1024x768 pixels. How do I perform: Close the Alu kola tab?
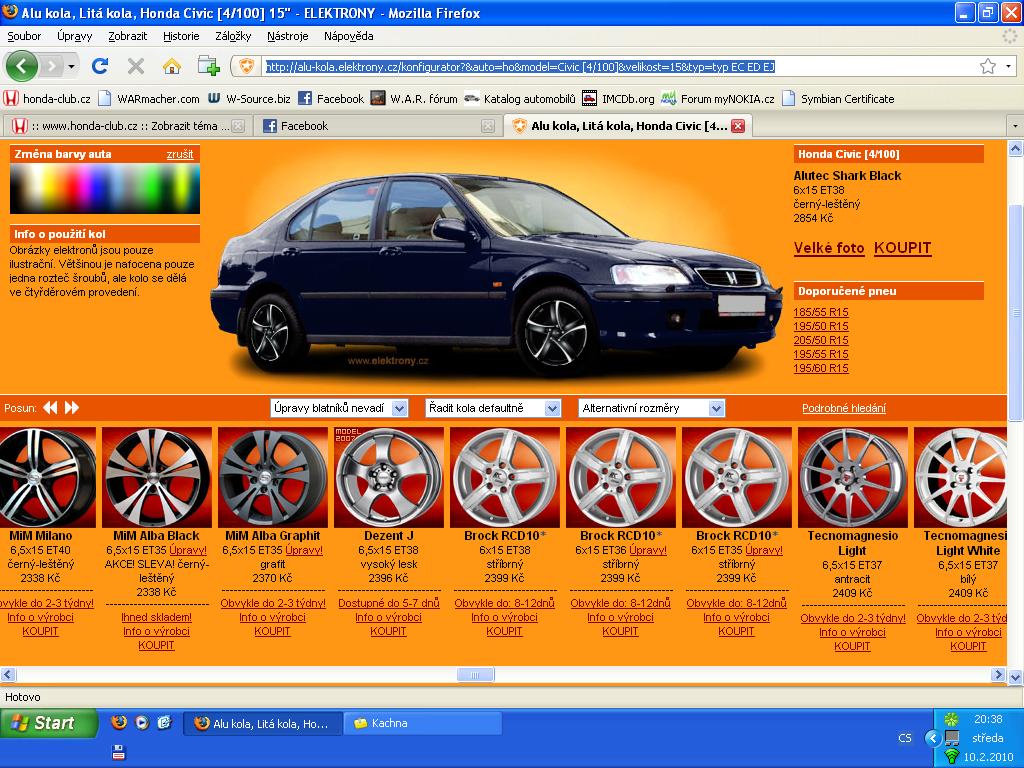tap(738, 126)
